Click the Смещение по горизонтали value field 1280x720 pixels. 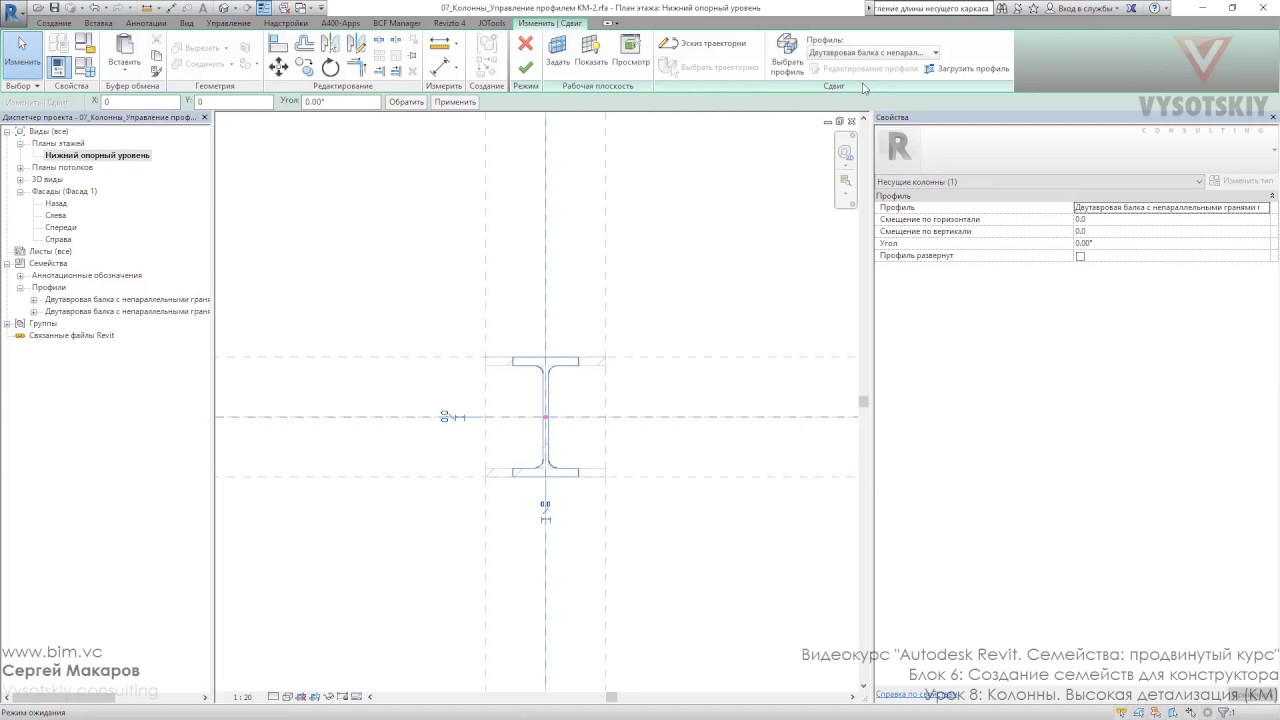click(1171, 219)
